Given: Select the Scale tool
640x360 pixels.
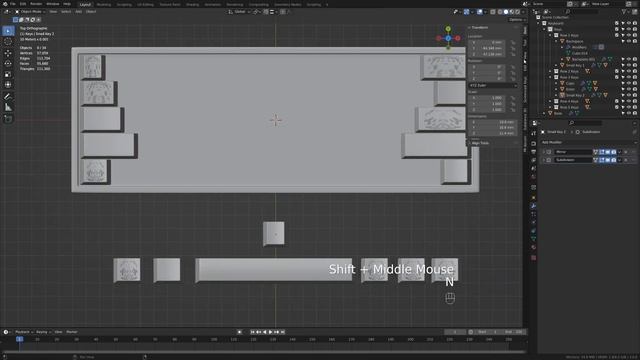Looking at the screenshot, I should click(x=8, y=74).
